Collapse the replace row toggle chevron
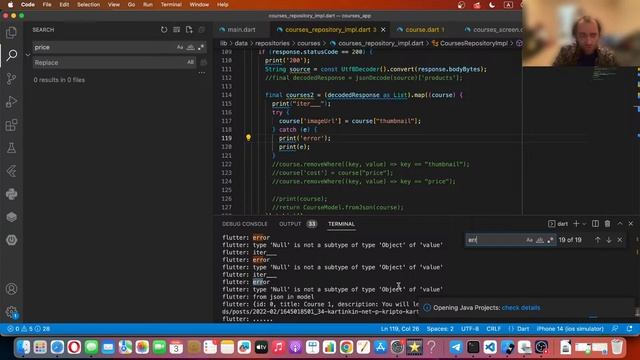This screenshot has height=360, width=640. pyautogui.click(x=28, y=55)
